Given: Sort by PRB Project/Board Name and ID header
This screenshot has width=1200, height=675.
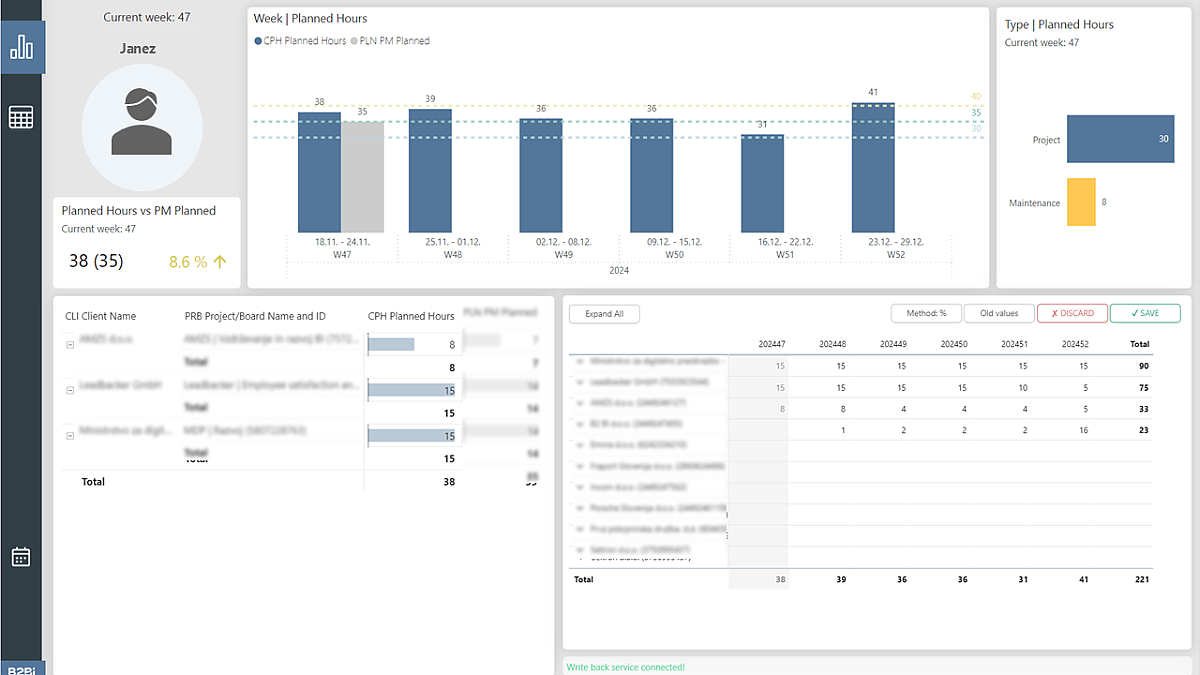Looking at the screenshot, I should tap(255, 316).
